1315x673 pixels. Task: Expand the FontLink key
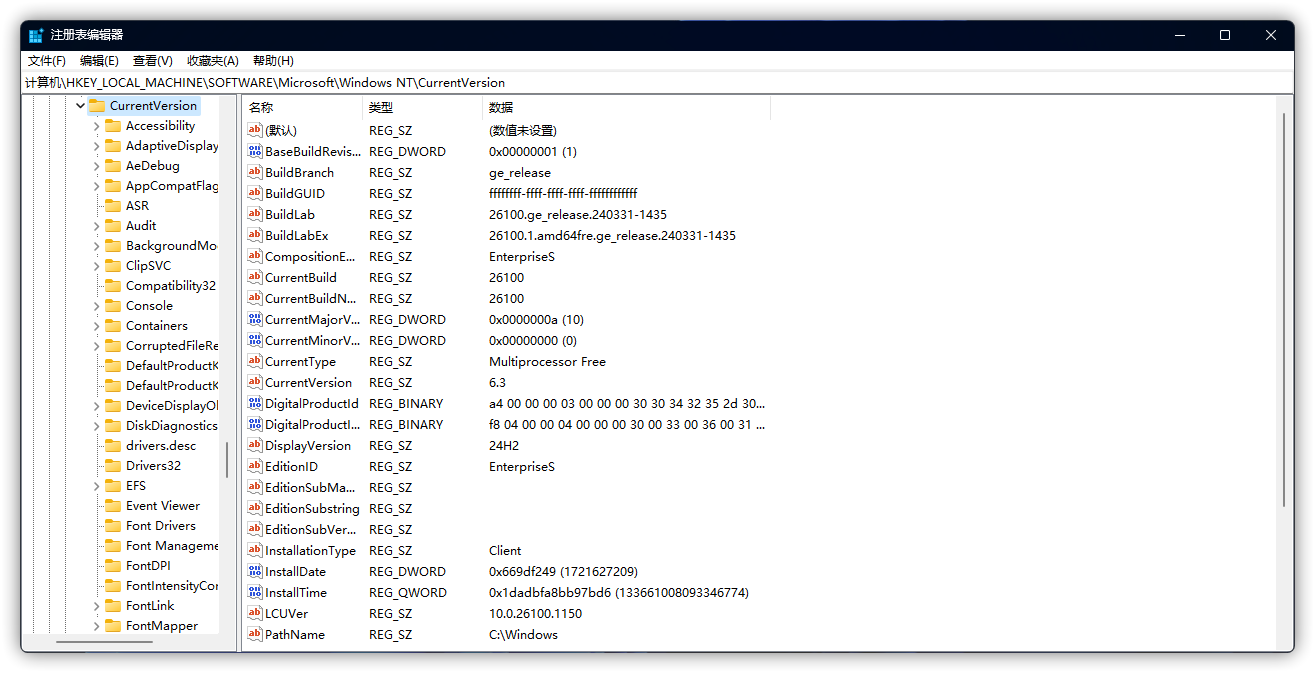[x=96, y=605]
